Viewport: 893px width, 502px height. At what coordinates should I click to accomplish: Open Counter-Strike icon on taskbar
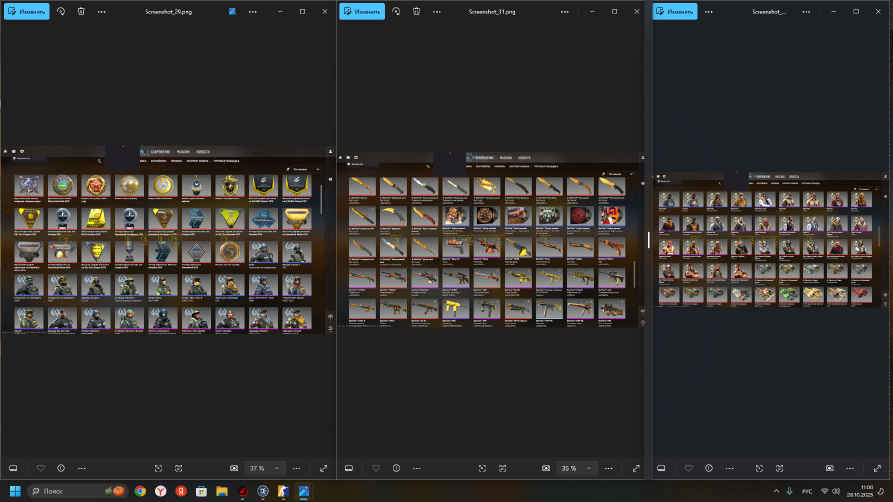point(283,491)
